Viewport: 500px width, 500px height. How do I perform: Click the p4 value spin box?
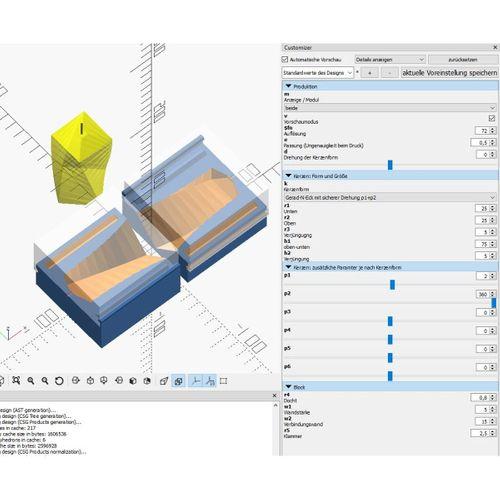coord(486,331)
